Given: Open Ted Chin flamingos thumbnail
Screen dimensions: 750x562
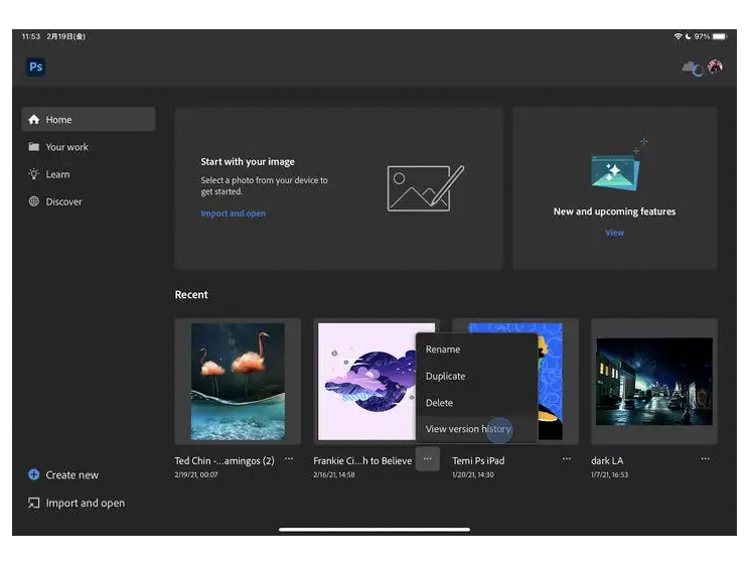Looking at the screenshot, I should click(x=238, y=381).
